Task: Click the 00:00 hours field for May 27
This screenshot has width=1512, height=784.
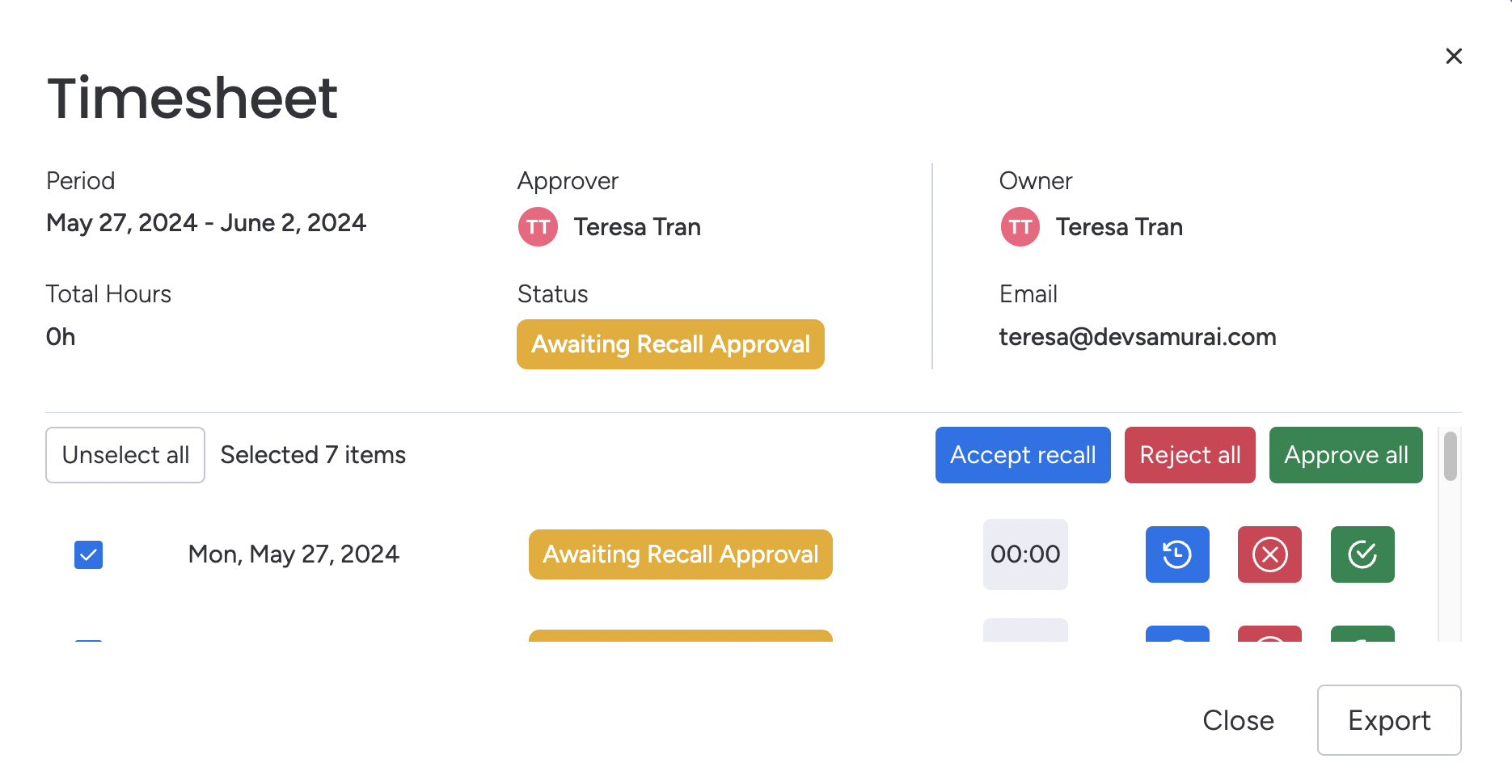Action: 1024,554
